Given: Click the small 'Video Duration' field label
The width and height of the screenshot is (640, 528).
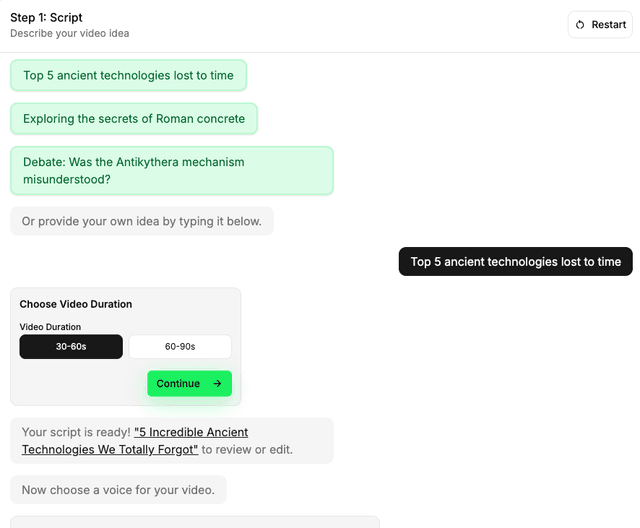Looking at the screenshot, I should [x=50, y=327].
